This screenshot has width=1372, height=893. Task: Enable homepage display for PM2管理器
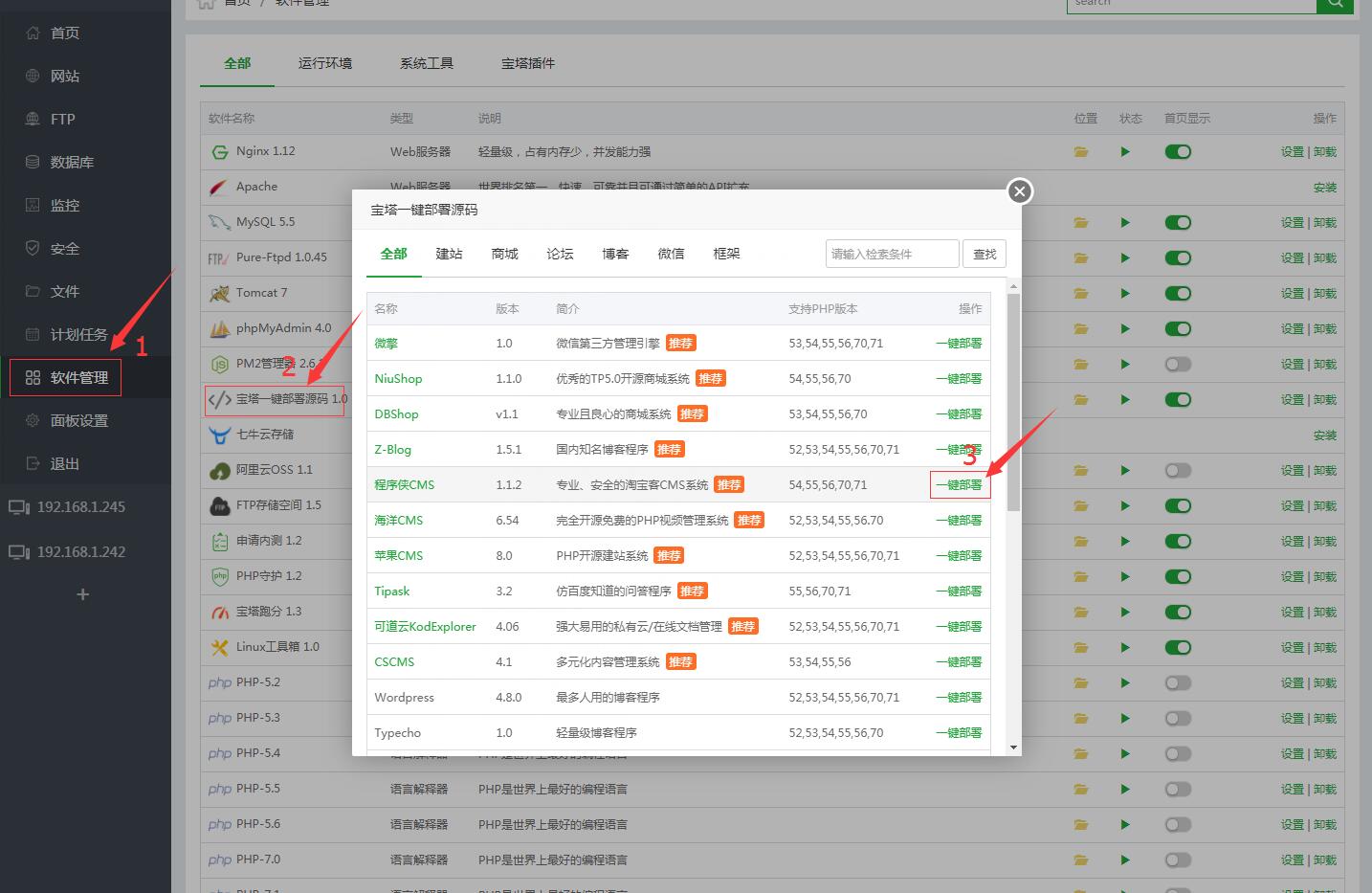coord(1178,364)
